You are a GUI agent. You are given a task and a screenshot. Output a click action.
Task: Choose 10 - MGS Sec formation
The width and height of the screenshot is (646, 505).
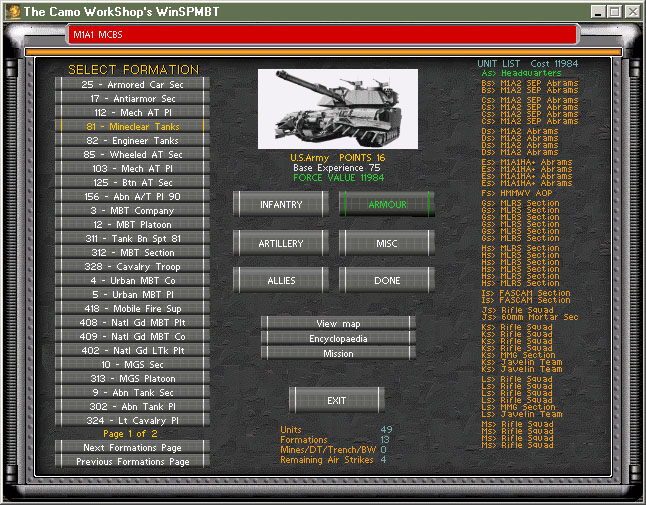[x=132, y=365]
